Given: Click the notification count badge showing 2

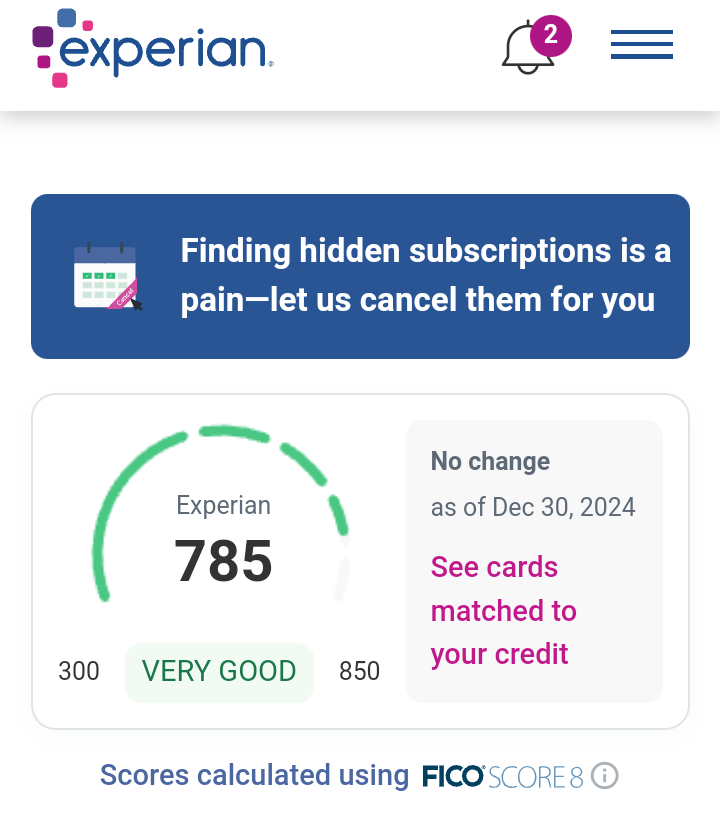Looking at the screenshot, I should pyautogui.click(x=550, y=35).
